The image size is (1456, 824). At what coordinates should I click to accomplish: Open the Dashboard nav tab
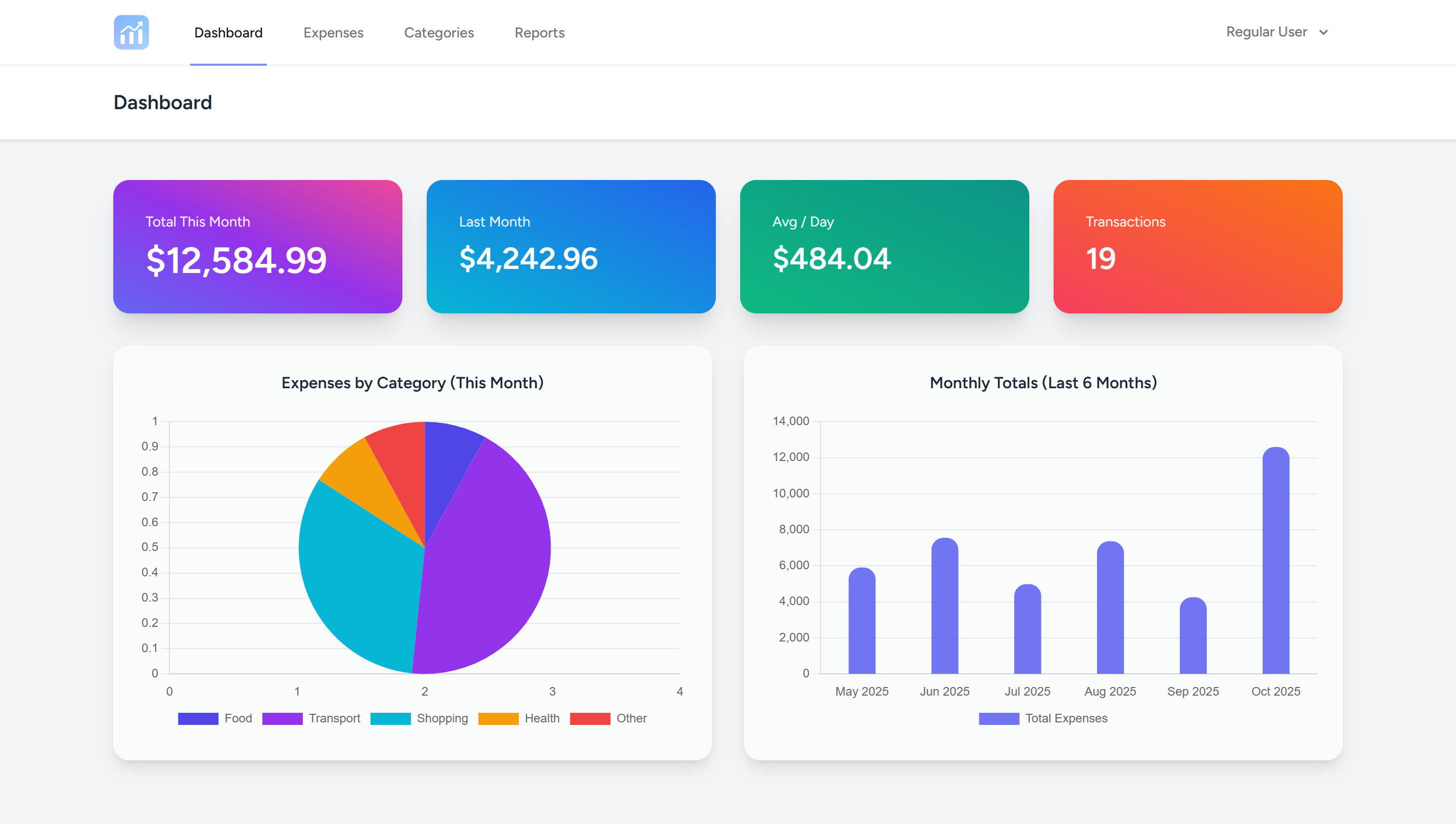pyautogui.click(x=228, y=33)
